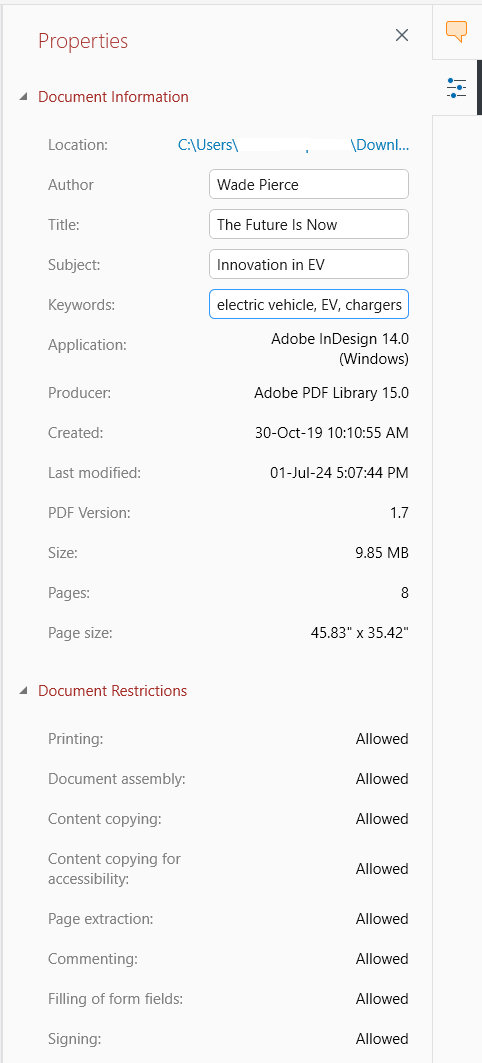
Task: Click the Title field The Future Is Now
Action: point(309,224)
